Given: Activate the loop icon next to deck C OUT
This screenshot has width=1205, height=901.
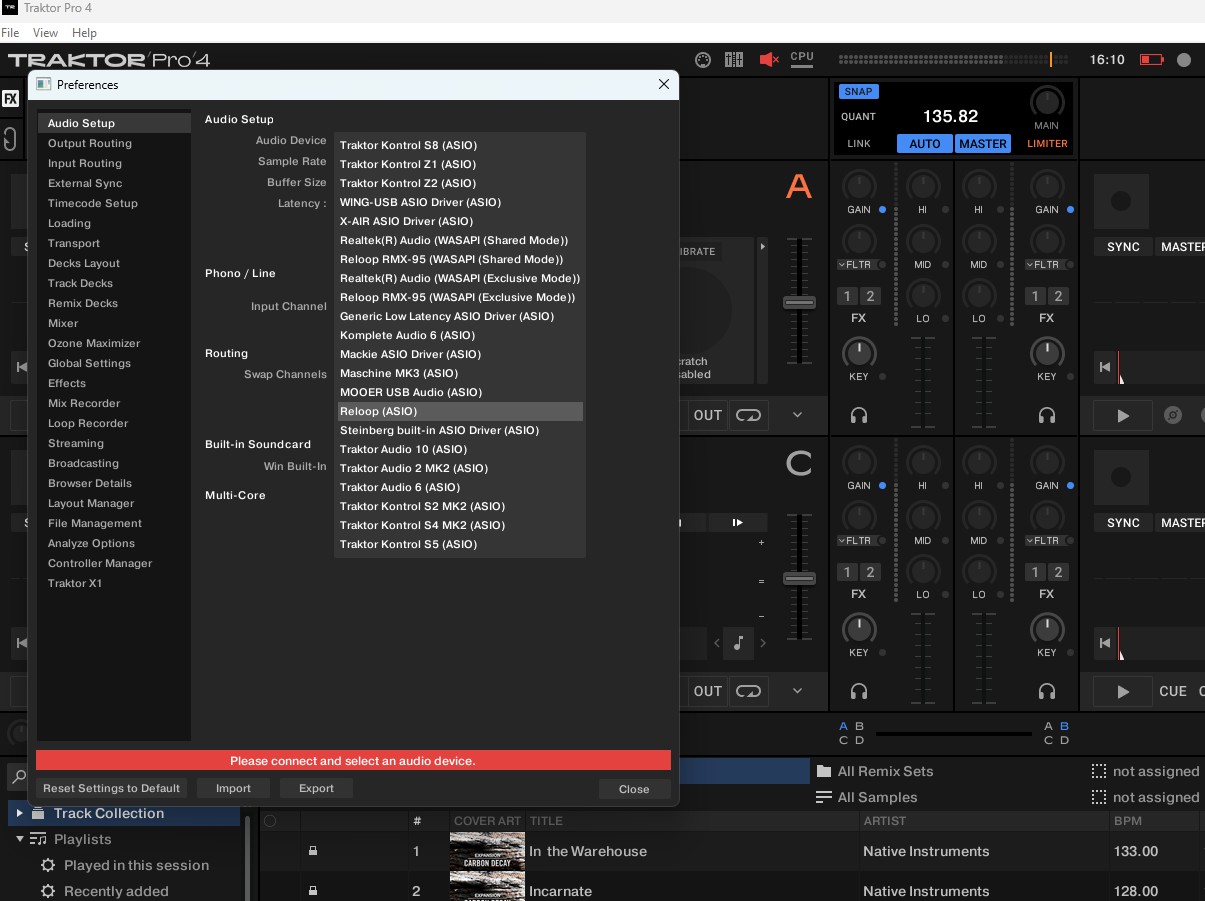Looking at the screenshot, I should click(x=748, y=690).
